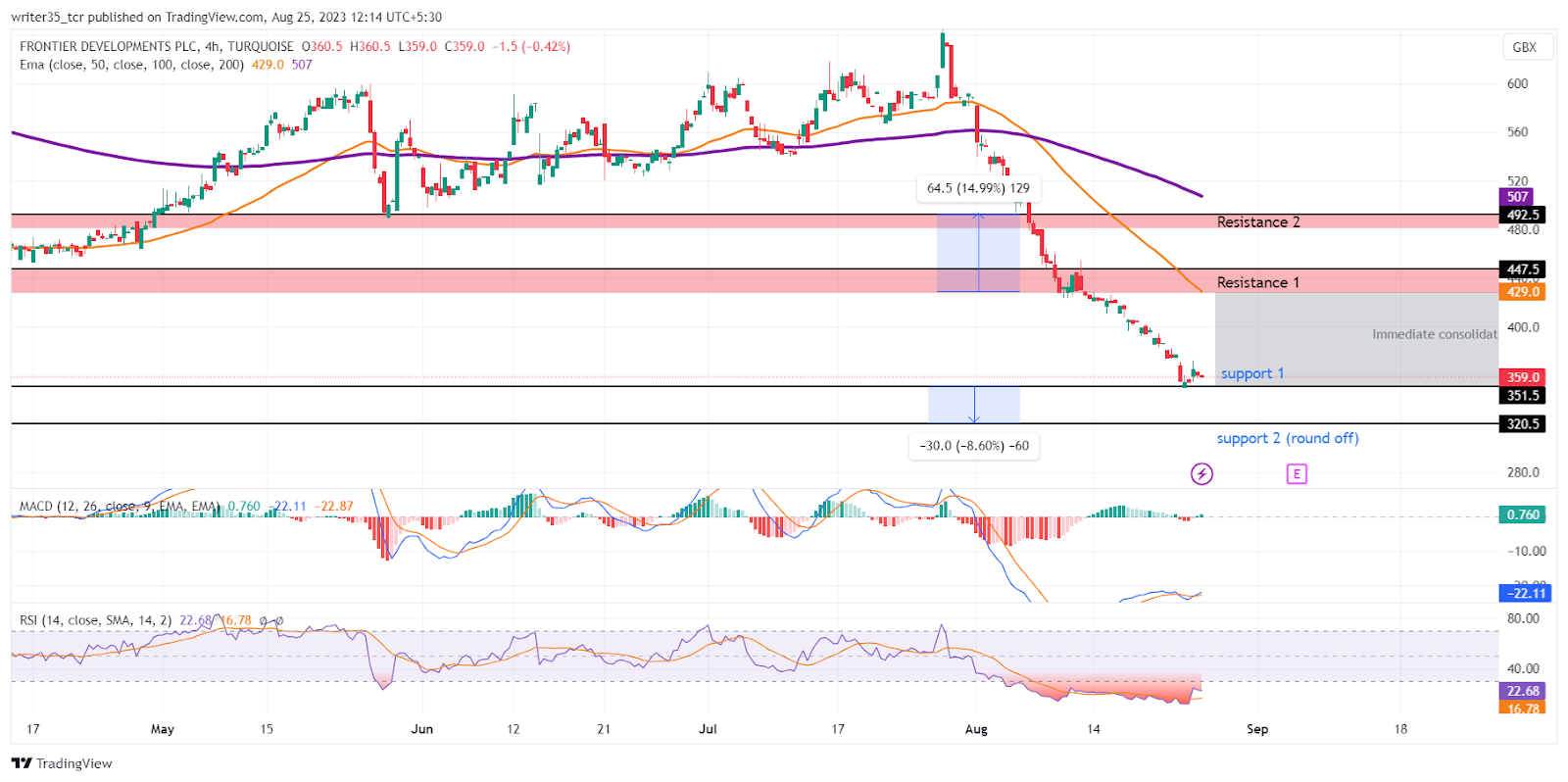Click the support 2 (round off) label
1568x782 pixels.
click(x=1288, y=438)
